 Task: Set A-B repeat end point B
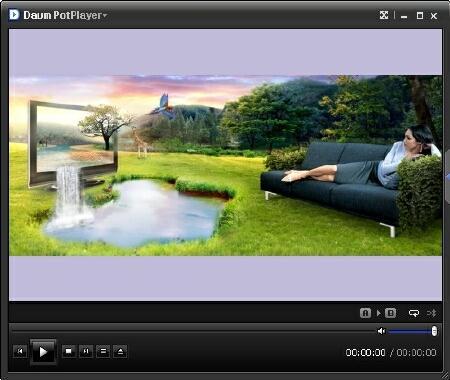pyautogui.click(x=390, y=313)
